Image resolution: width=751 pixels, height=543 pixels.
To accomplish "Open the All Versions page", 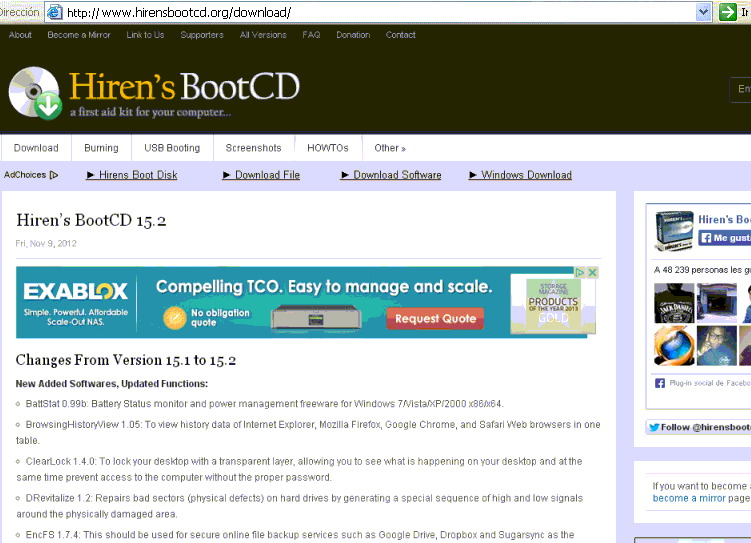I will coord(263,35).
